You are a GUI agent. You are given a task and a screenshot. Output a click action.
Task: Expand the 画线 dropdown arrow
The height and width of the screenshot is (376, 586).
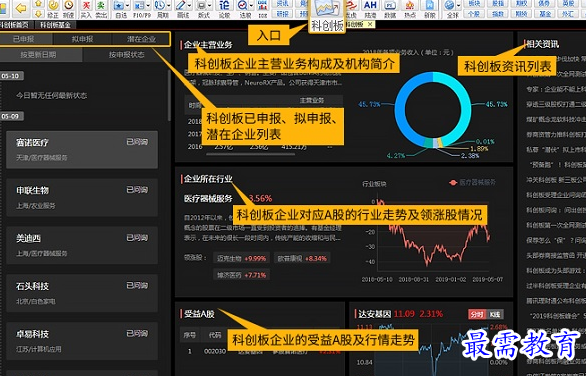pos(189,5)
